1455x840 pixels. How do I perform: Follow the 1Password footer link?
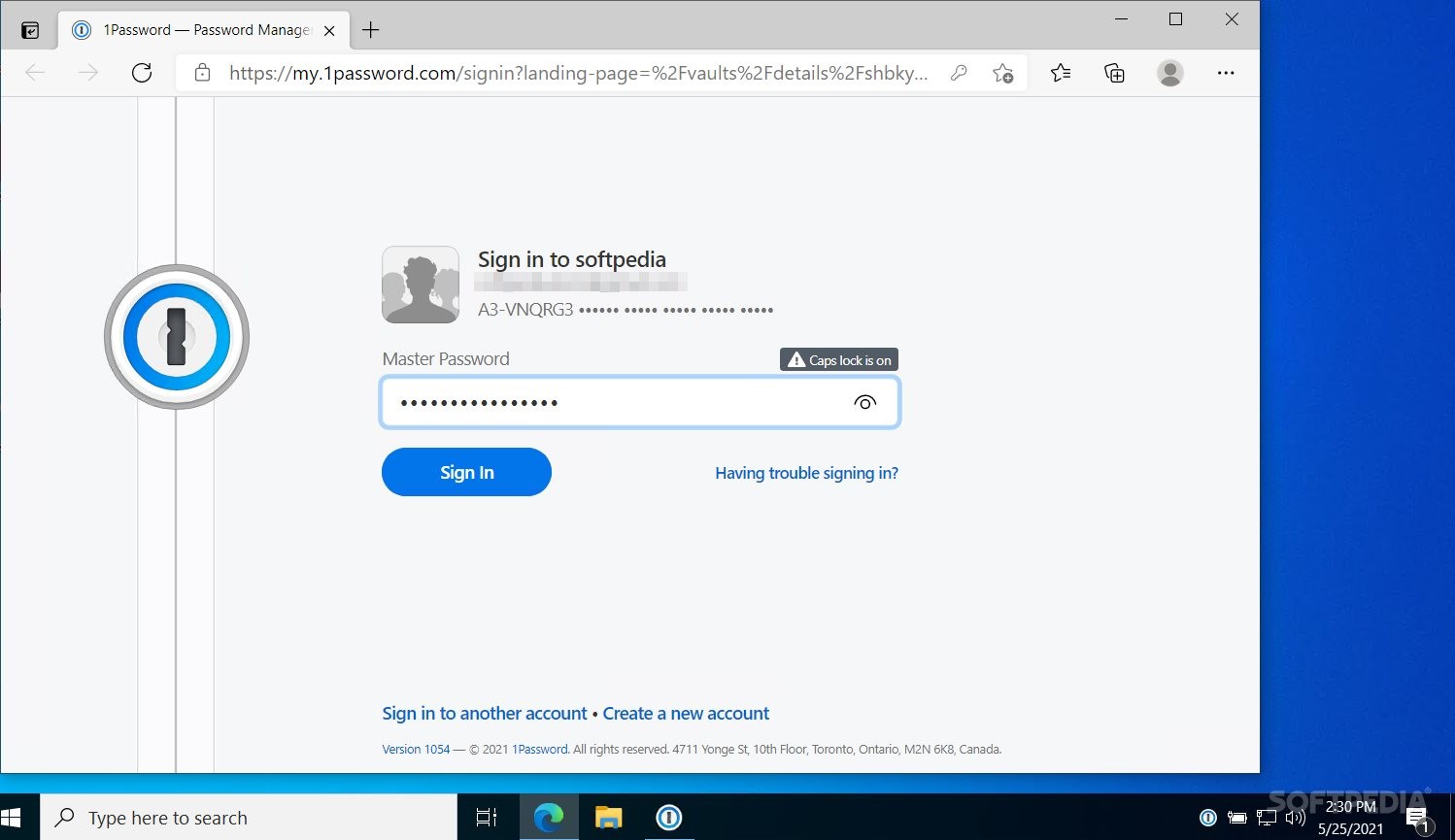[540, 749]
